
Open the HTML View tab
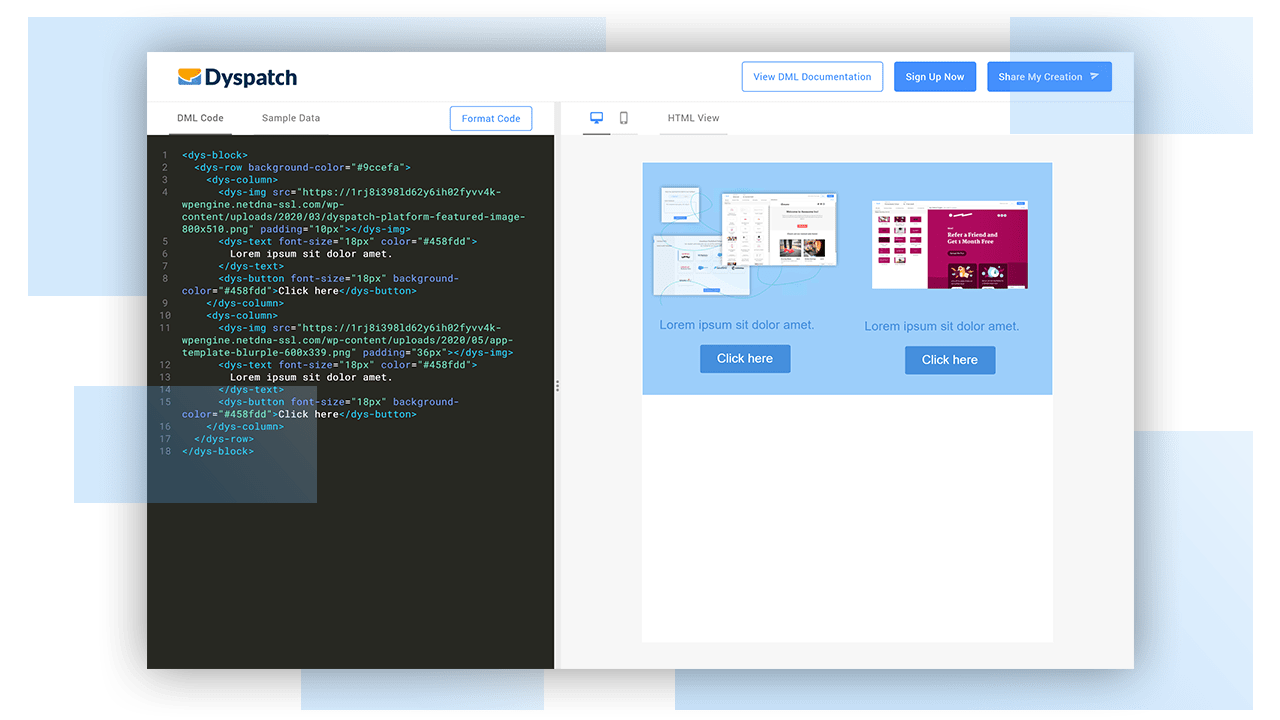pos(693,117)
